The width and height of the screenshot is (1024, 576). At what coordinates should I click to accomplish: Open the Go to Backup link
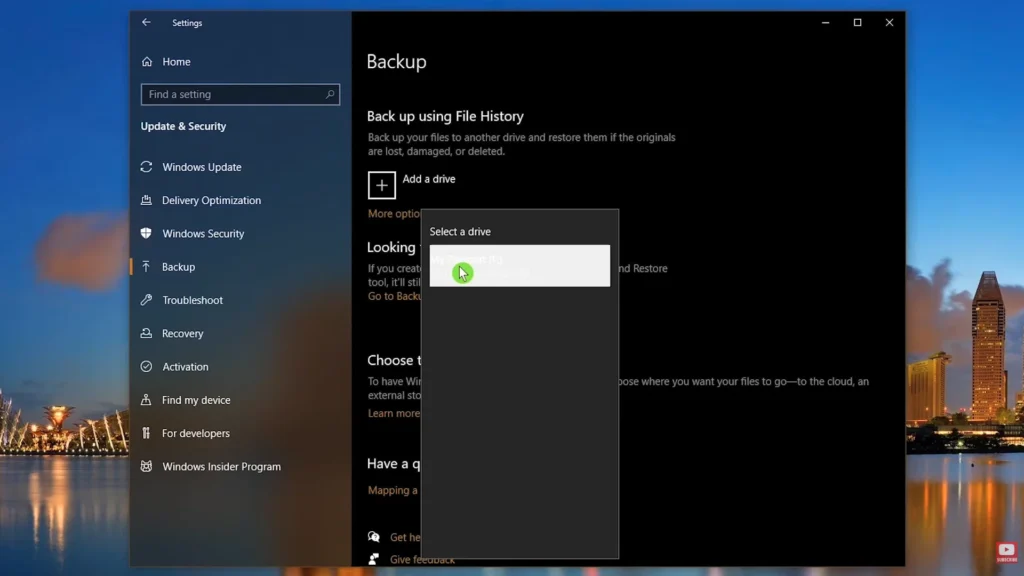coord(394,296)
